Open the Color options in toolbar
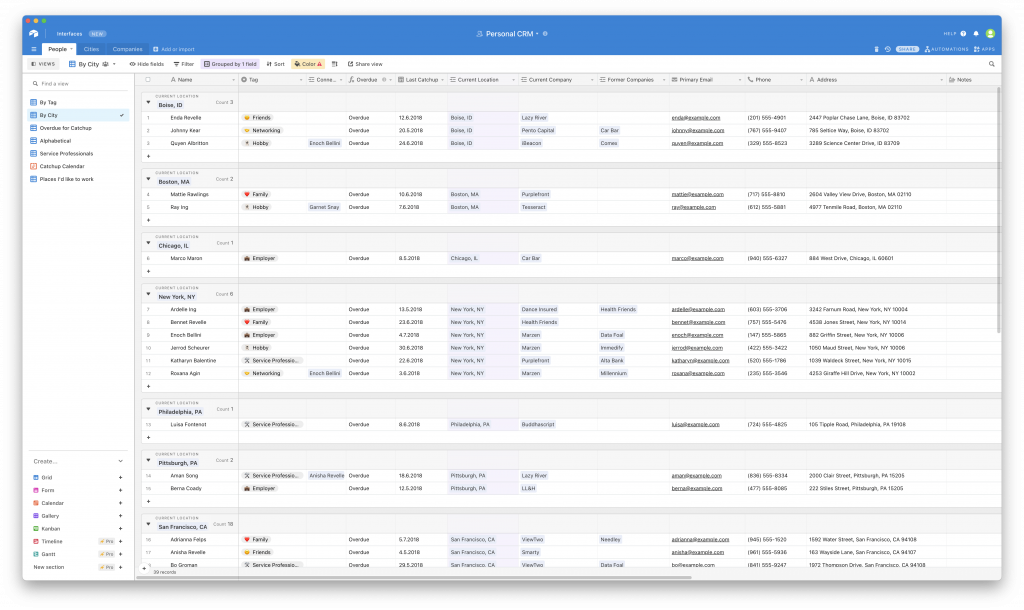 tap(308, 64)
